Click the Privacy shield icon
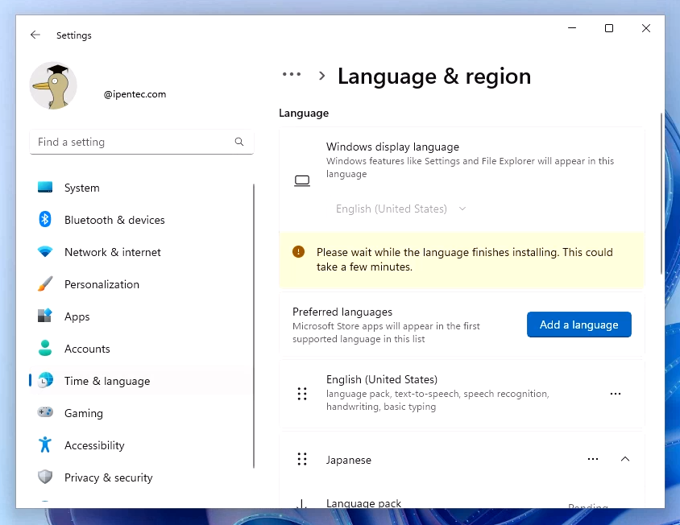 tap(45, 477)
